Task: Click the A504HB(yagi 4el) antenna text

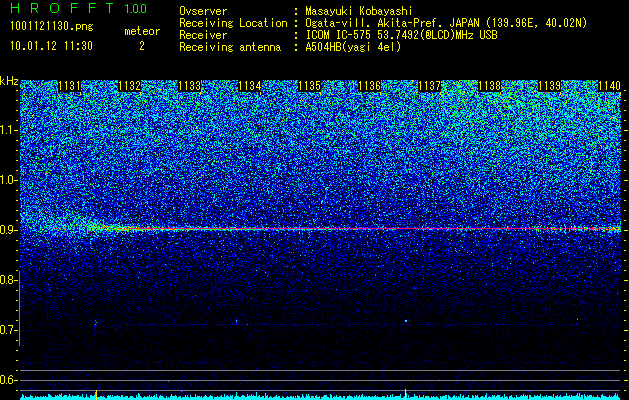Action: coord(353,47)
